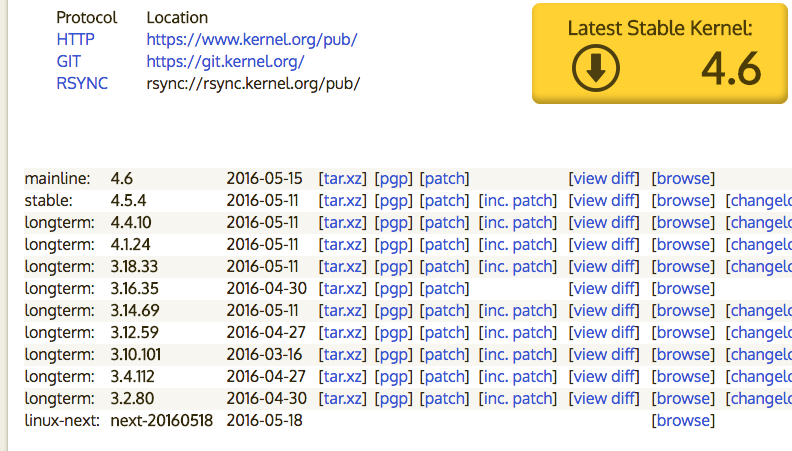The height and width of the screenshot is (451, 792).
Task: Open the RSYNC protocol link
Action: point(82,83)
